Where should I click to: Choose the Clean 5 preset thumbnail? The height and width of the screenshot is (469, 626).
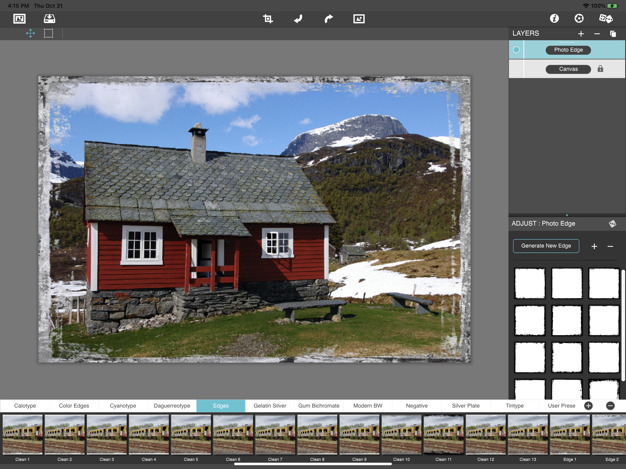click(x=190, y=436)
